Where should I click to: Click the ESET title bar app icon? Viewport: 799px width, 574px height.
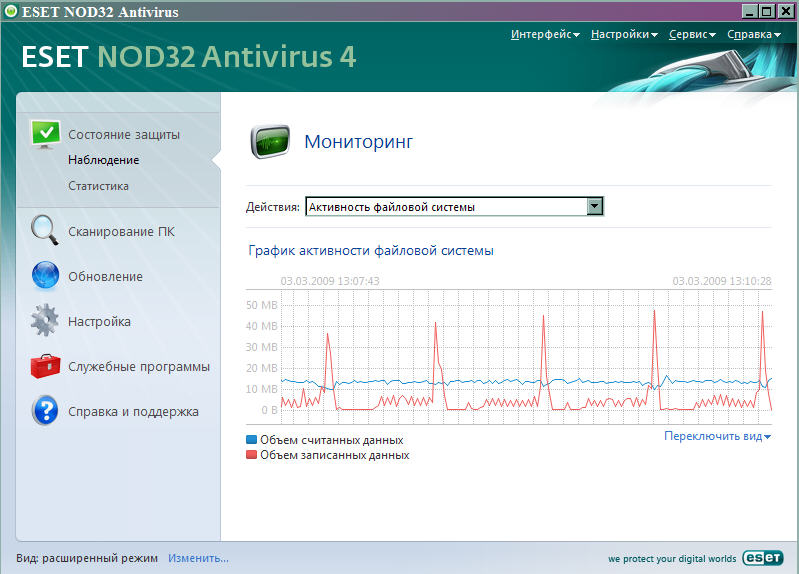(11, 11)
